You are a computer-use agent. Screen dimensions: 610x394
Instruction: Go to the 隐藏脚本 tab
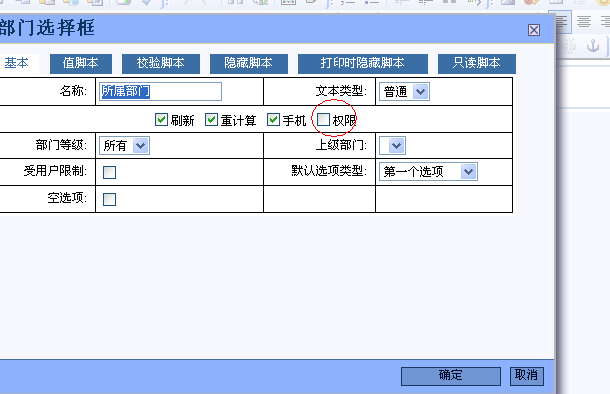[x=249, y=63]
